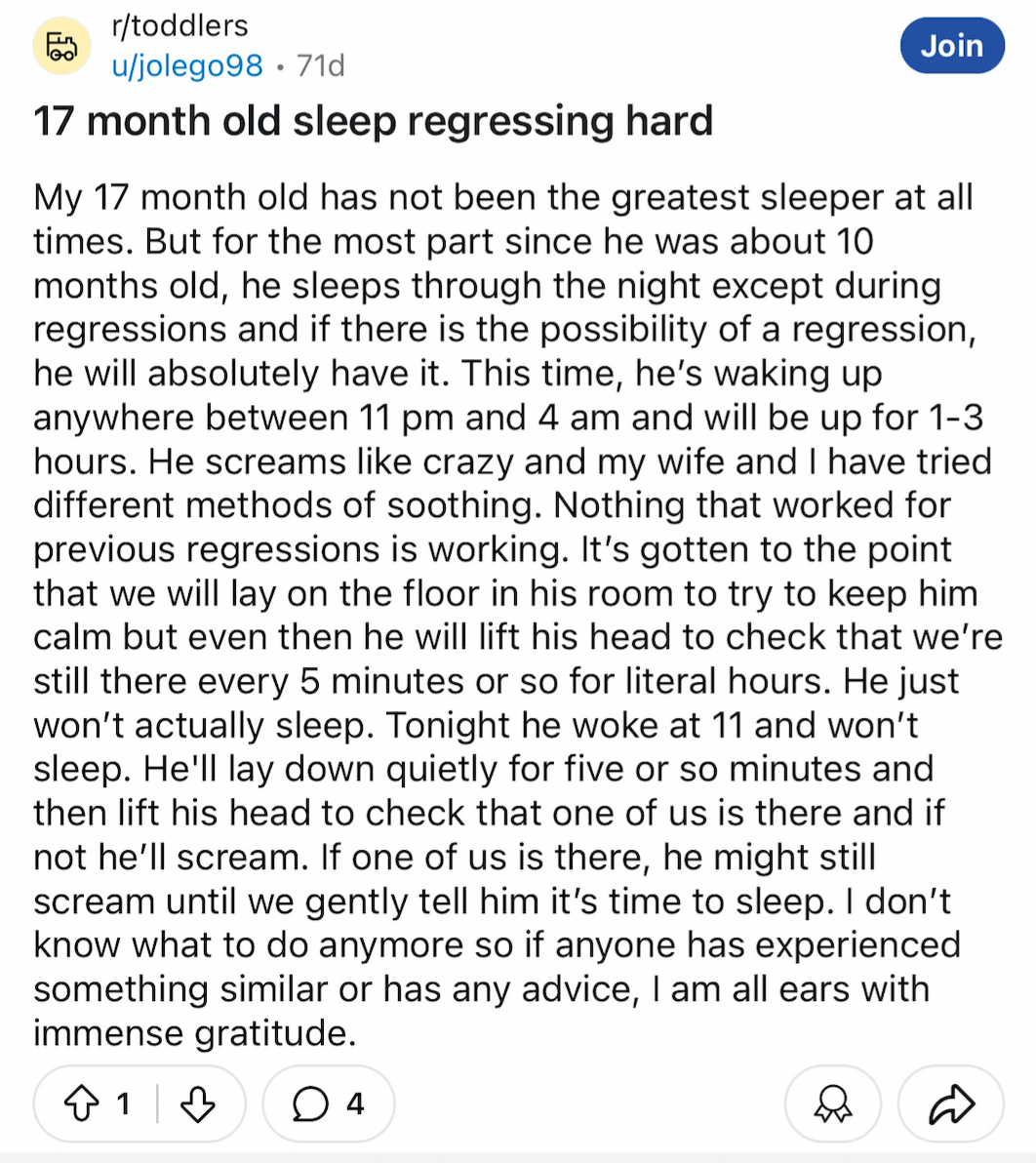The image size is (1036, 1163).
Task: Open the comments bubble showing 4
Action: (x=329, y=1103)
